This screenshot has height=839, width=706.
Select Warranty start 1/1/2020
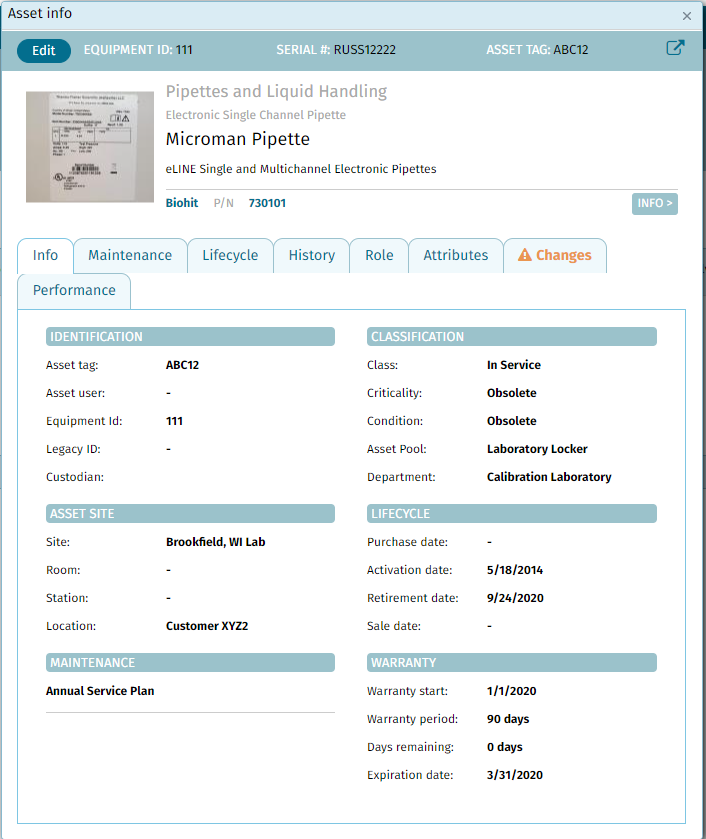pos(511,691)
